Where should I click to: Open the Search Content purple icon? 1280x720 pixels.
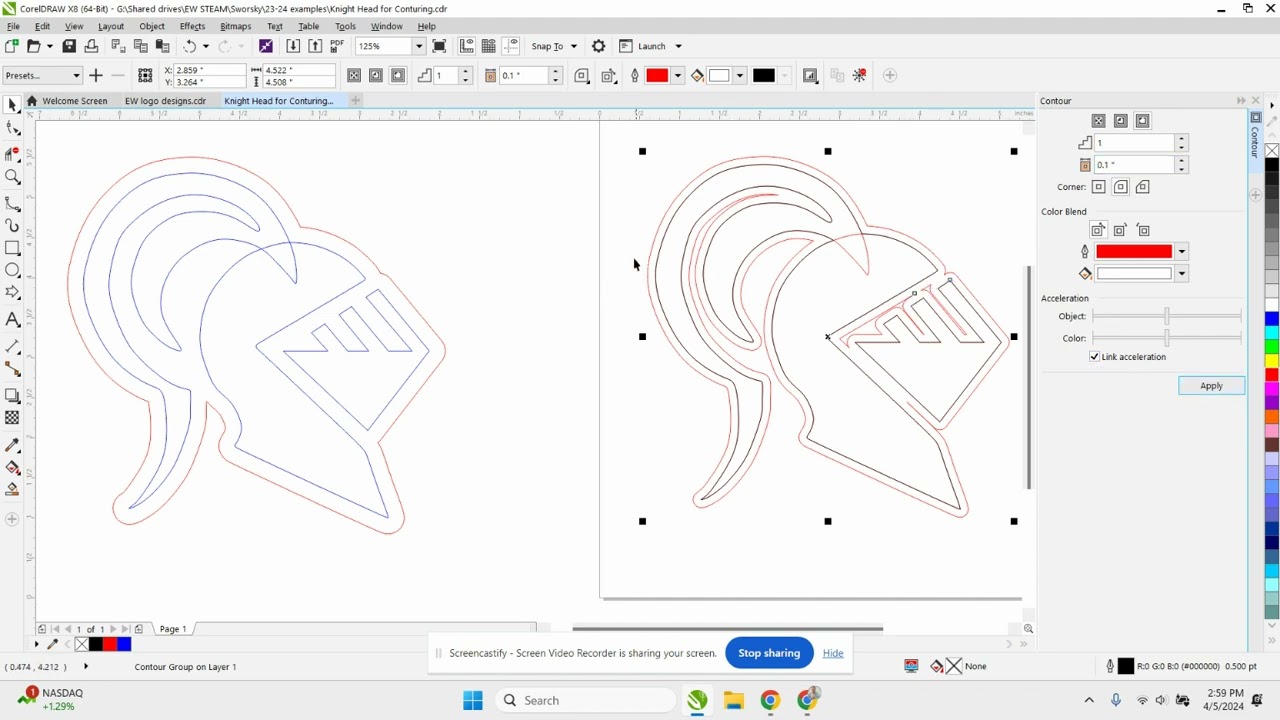tap(265, 46)
